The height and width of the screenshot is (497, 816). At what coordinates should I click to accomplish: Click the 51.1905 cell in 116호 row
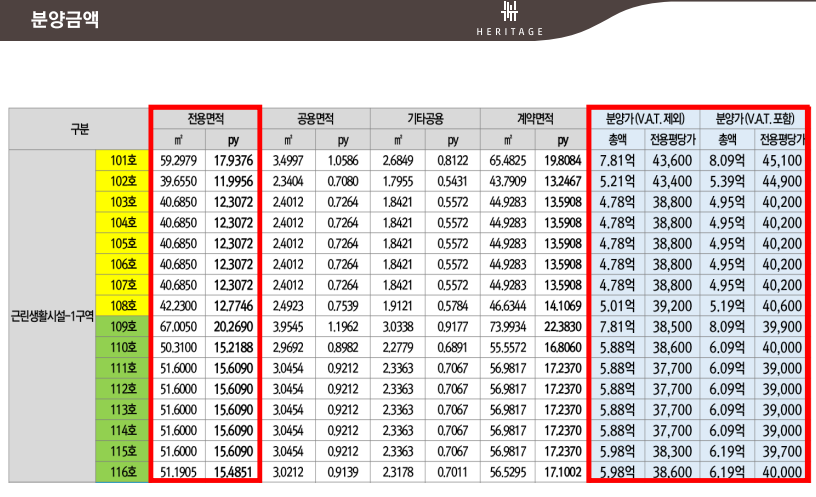point(178,472)
